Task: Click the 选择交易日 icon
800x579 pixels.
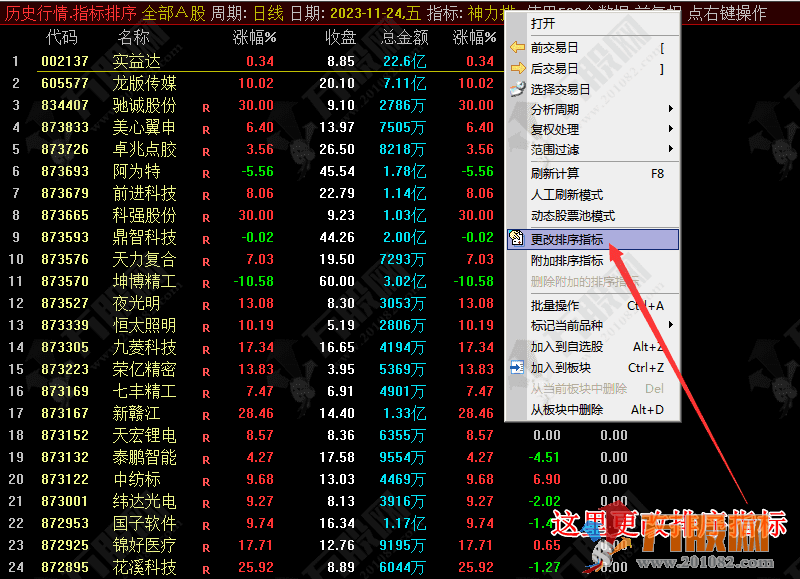Action: click(x=517, y=89)
